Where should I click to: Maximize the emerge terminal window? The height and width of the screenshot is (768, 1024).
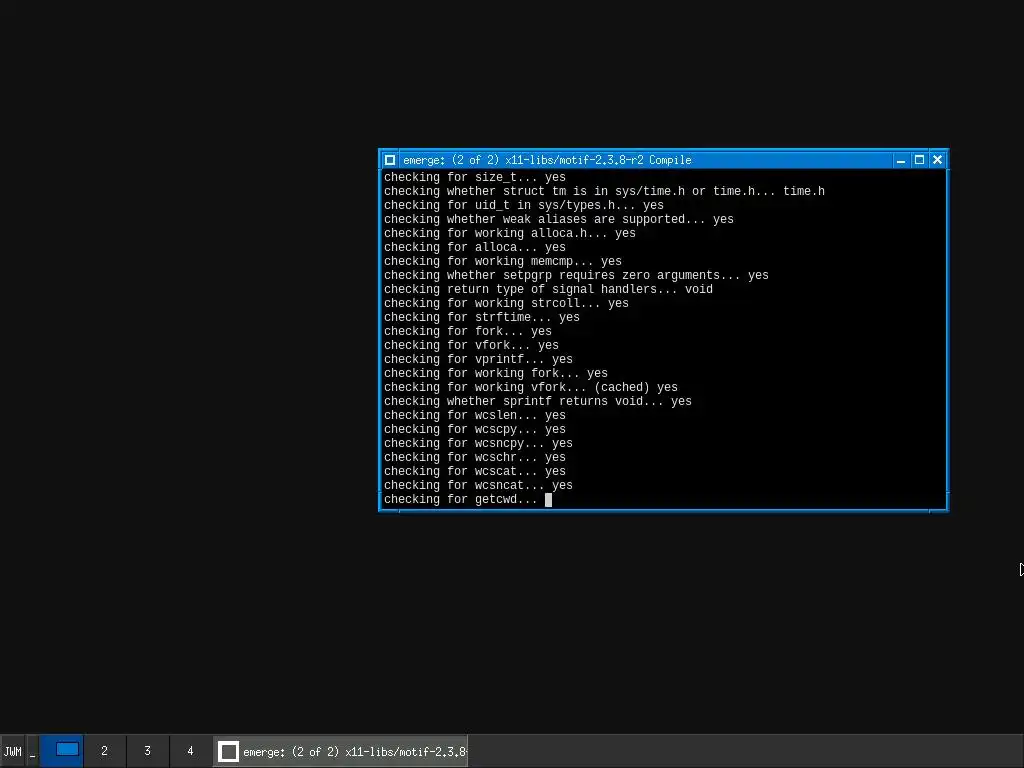click(919, 160)
